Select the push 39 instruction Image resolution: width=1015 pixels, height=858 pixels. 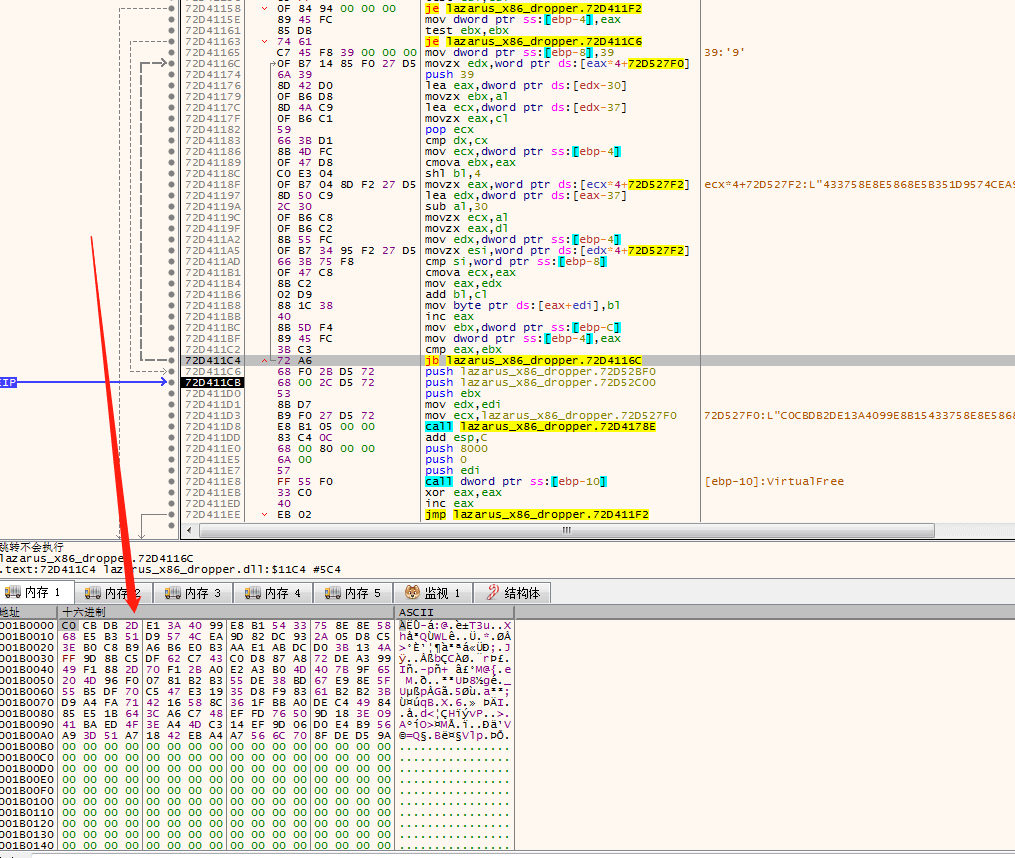point(449,74)
